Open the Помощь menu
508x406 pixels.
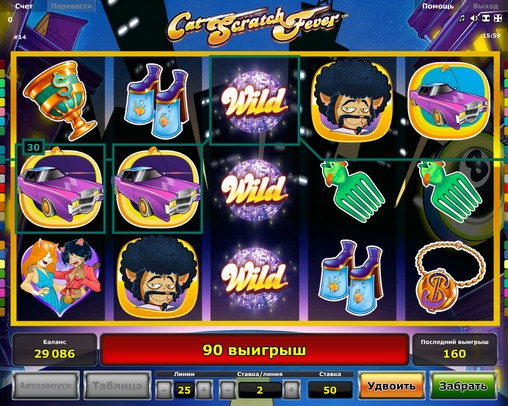(x=438, y=6)
